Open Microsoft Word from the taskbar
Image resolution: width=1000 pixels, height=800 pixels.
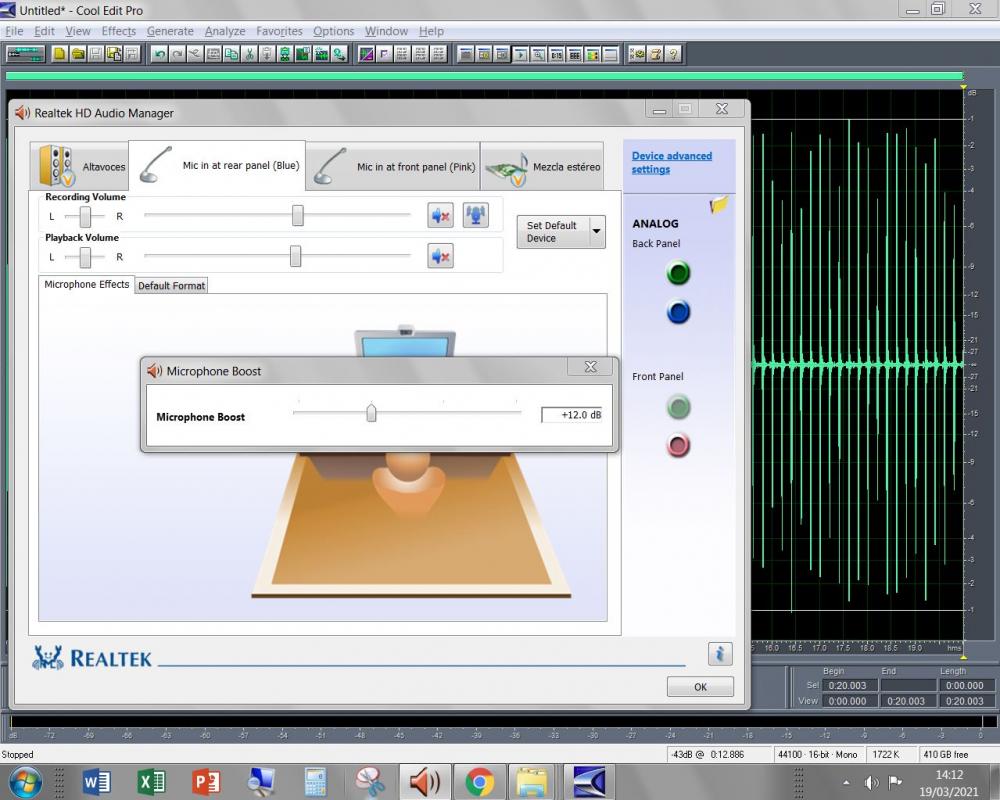pyautogui.click(x=96, y=782)
